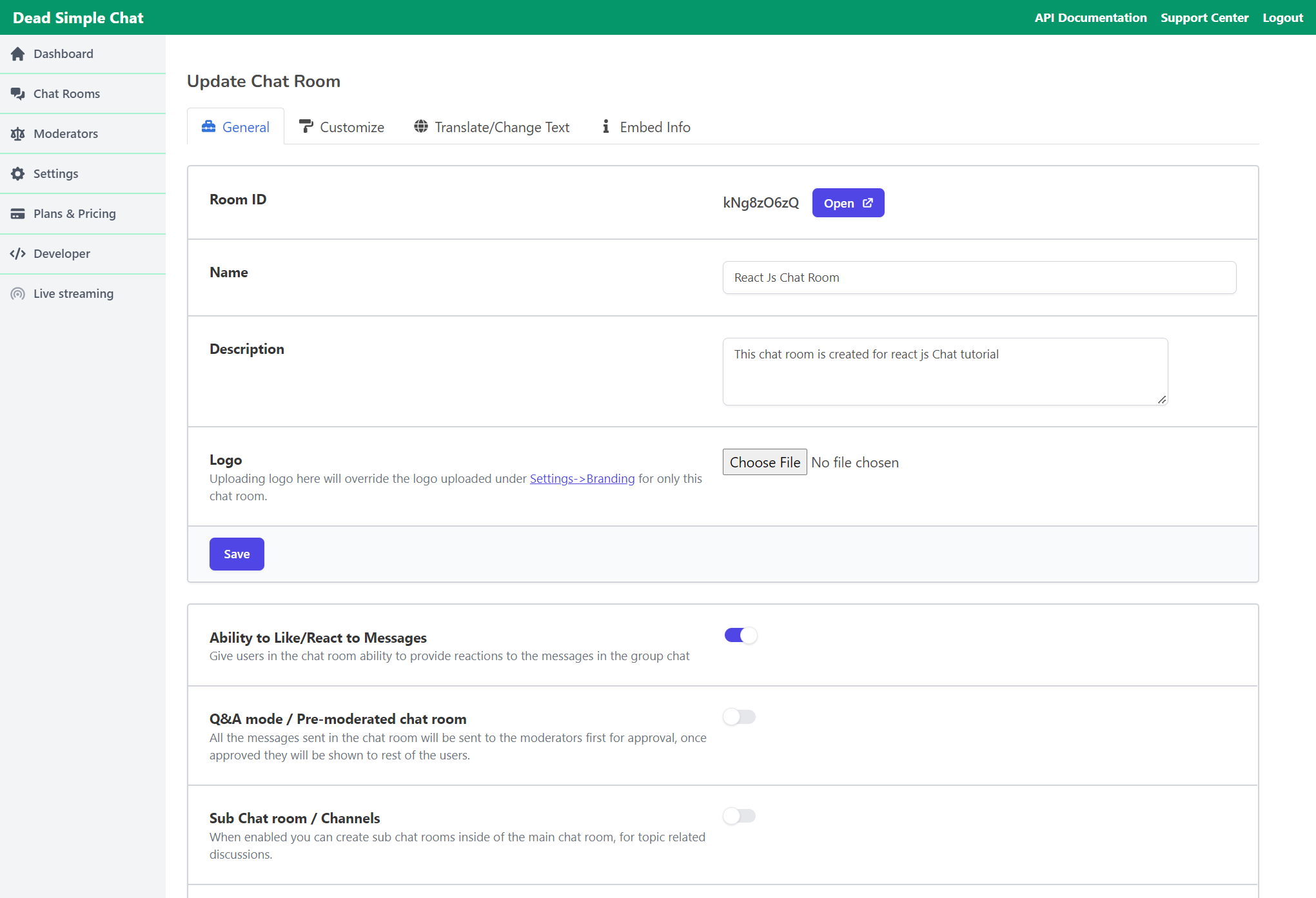Click the Plans & Pricing card icon

[x=18, y=213]
